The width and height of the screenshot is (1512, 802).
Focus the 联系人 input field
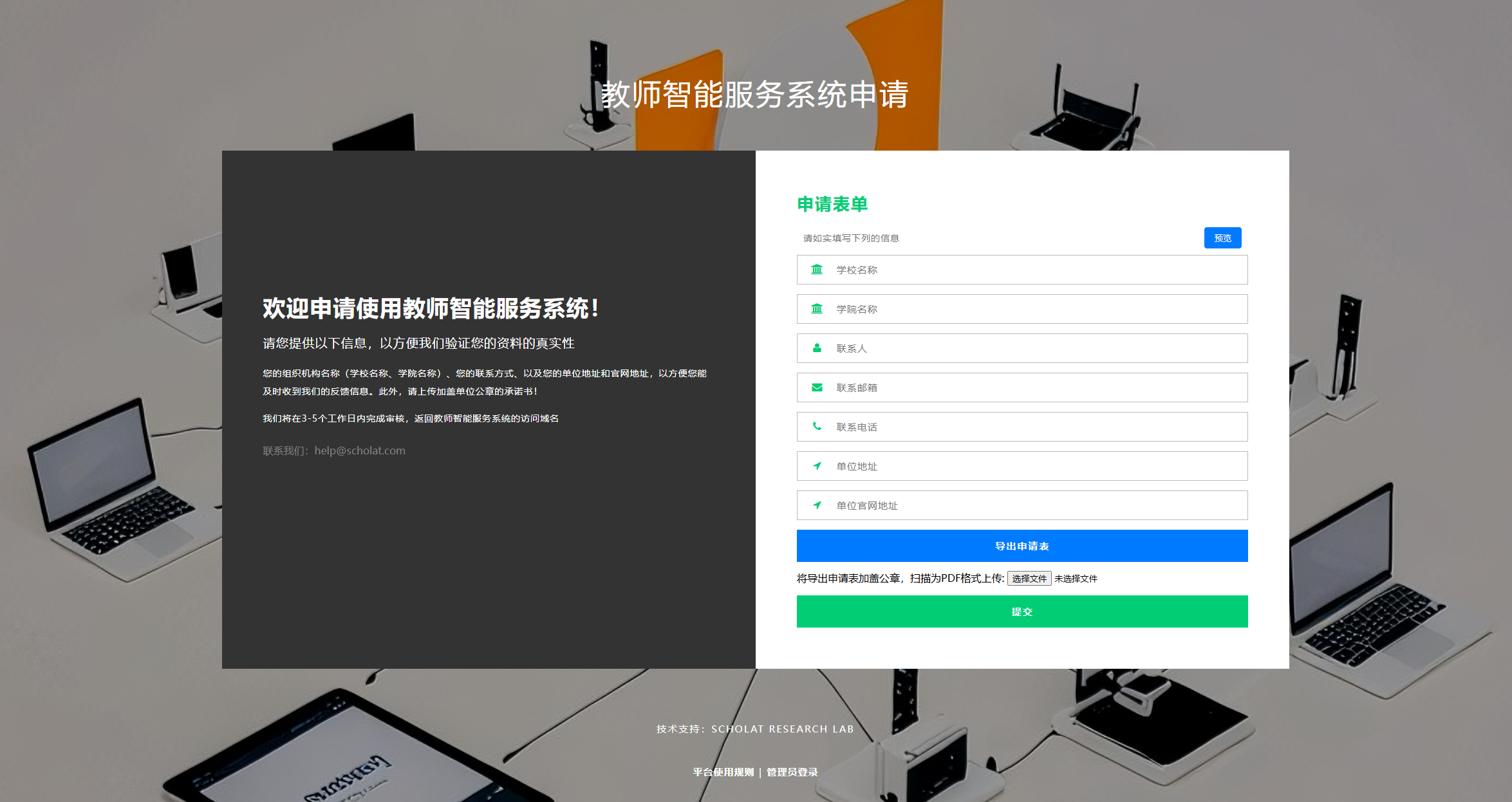[x=1022, y=348]
